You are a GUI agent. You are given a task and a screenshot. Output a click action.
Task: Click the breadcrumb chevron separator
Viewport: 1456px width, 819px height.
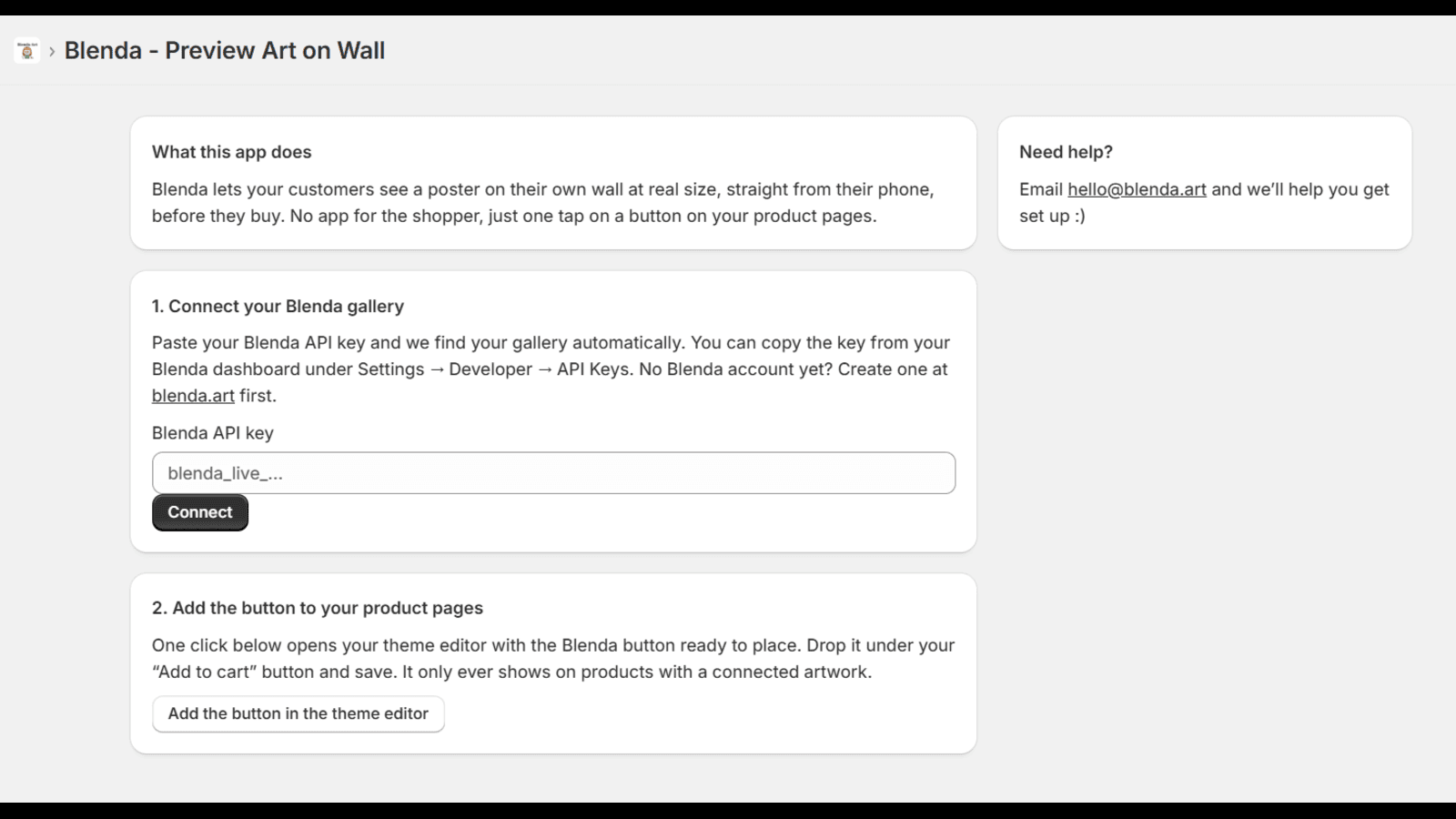[52, 52]
